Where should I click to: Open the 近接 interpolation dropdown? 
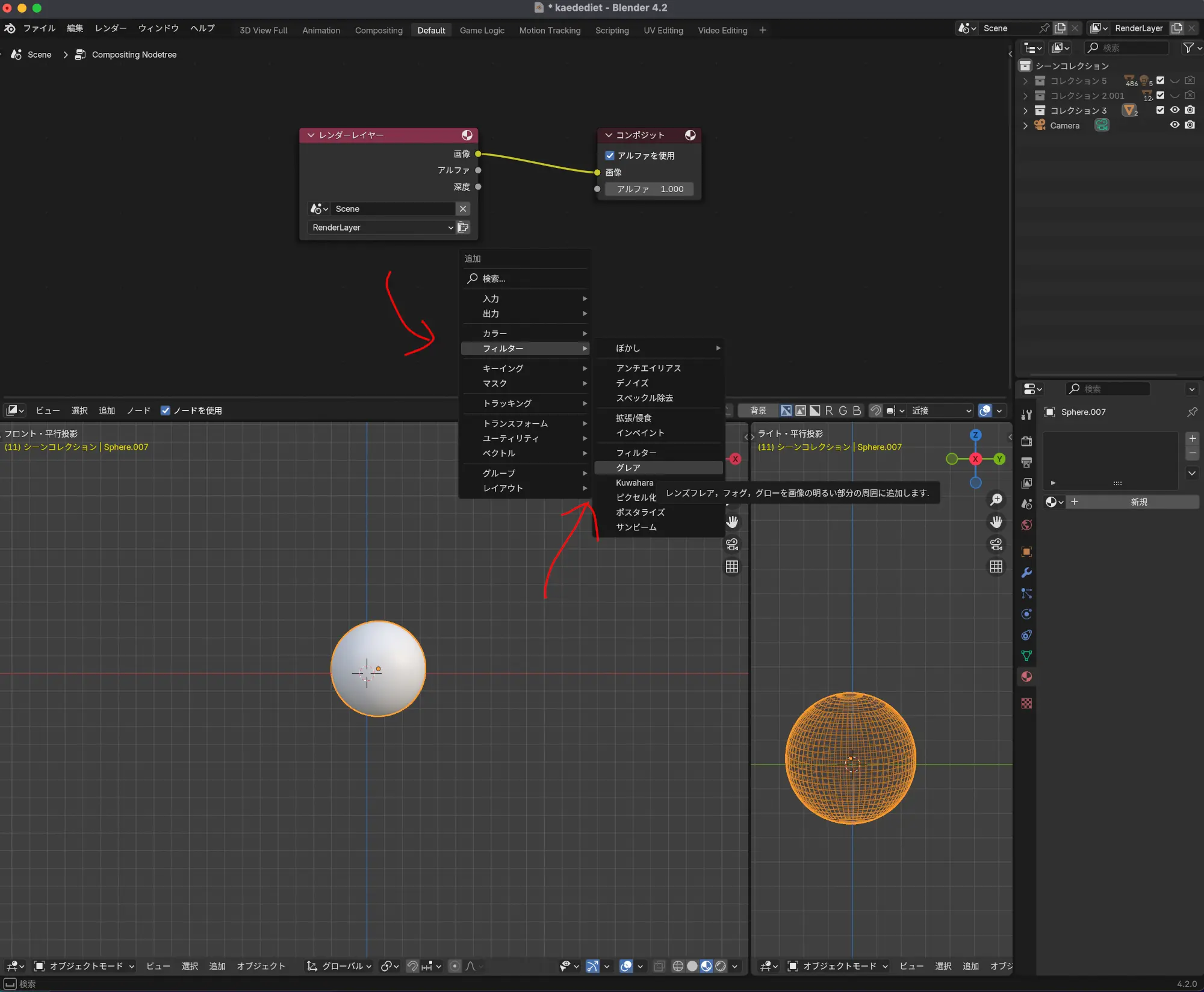pyautogui.click(x=941, y=411)
